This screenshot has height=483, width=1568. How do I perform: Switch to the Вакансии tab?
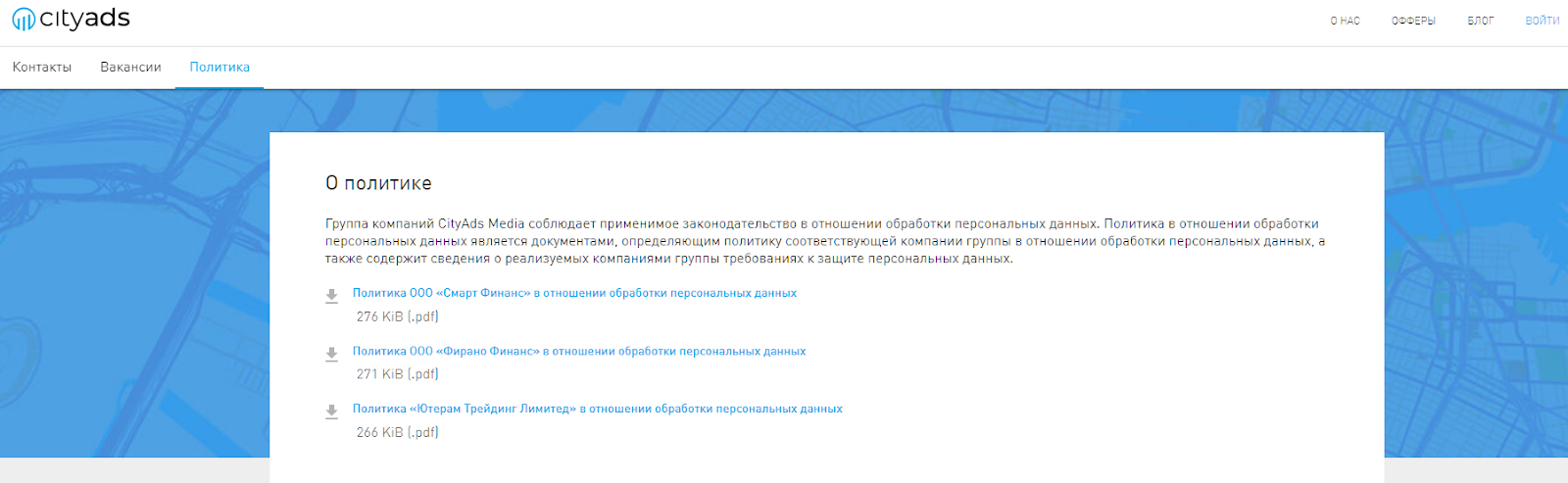click(130, 67)
